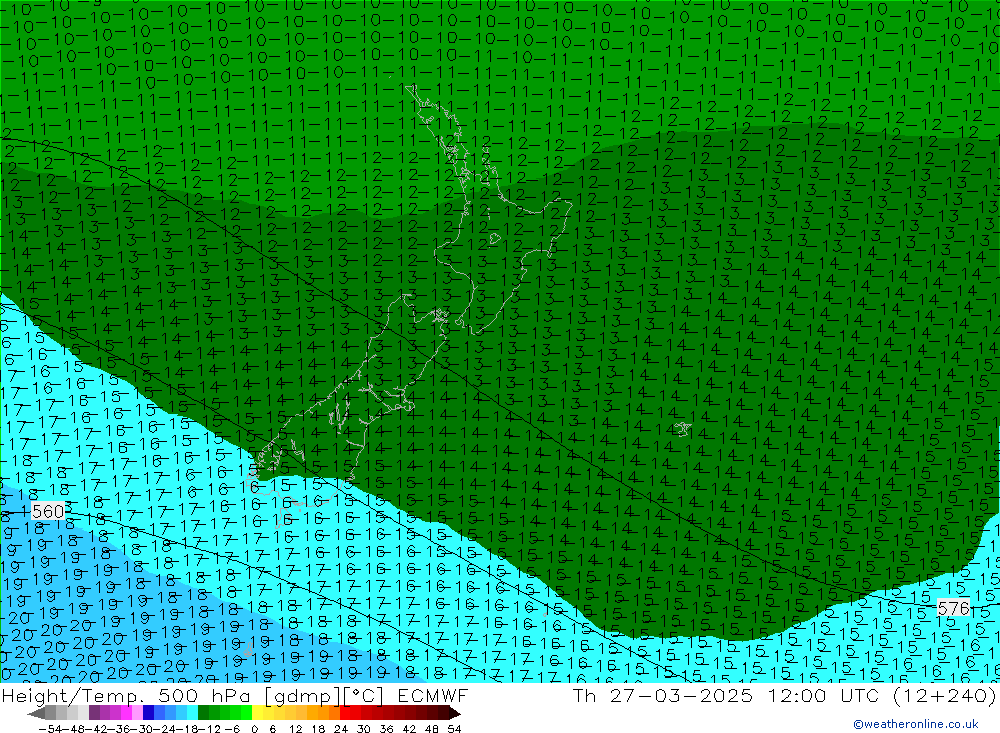The height and width of the screenshot is (733, 1000).
Task: Click the grey left arrow end of the color scale
Action: 36,713
